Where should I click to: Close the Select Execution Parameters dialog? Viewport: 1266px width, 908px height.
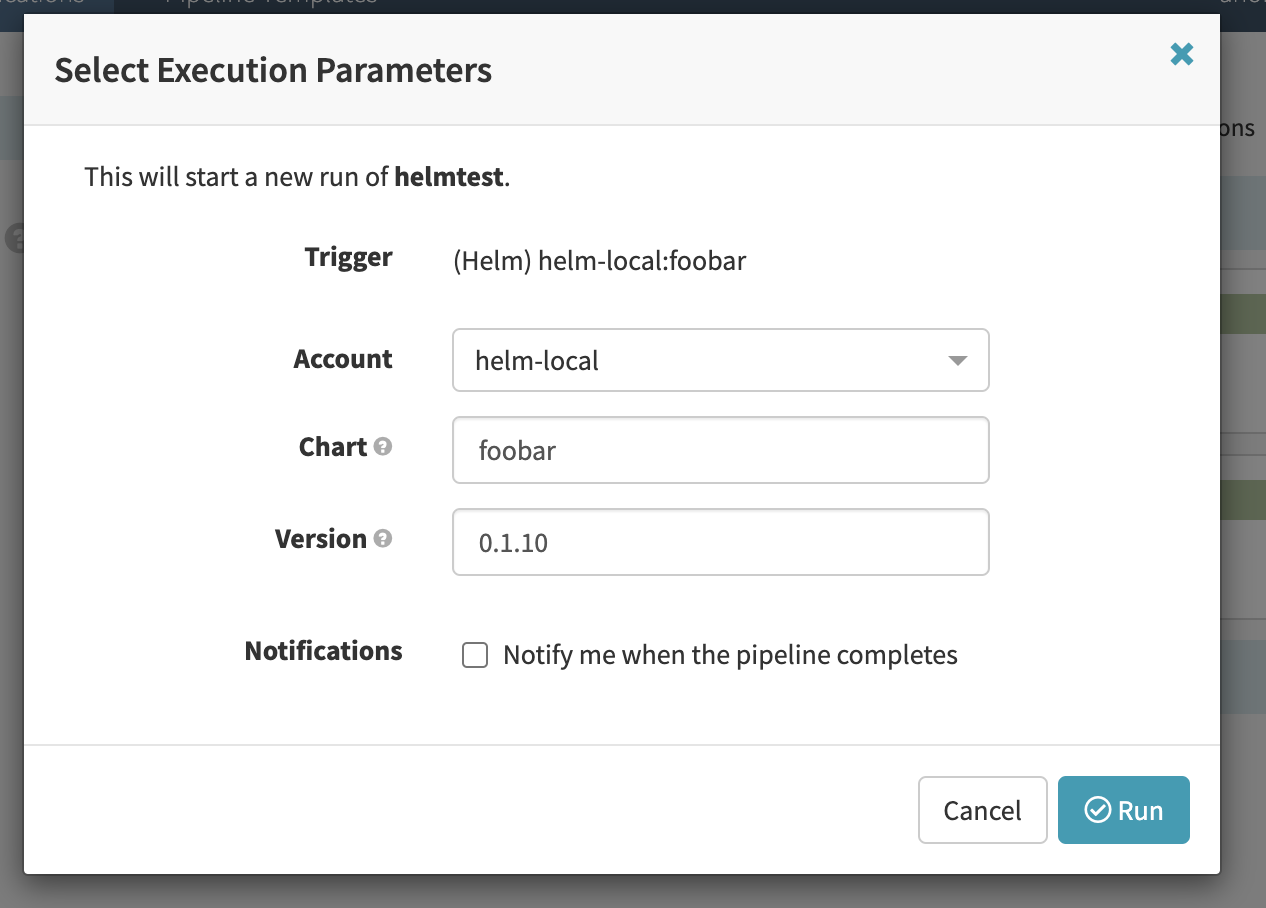coord(1182,54)
